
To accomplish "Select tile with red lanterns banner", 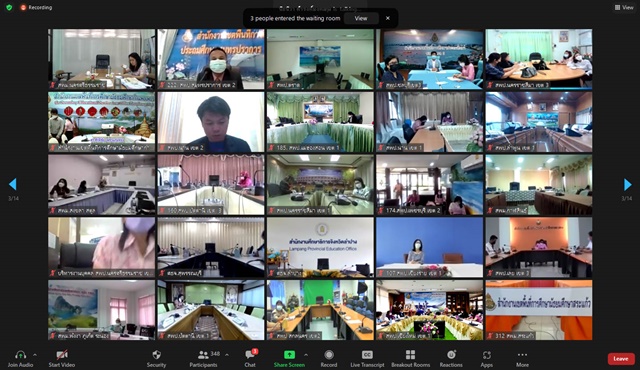I will tap(102, 122).
